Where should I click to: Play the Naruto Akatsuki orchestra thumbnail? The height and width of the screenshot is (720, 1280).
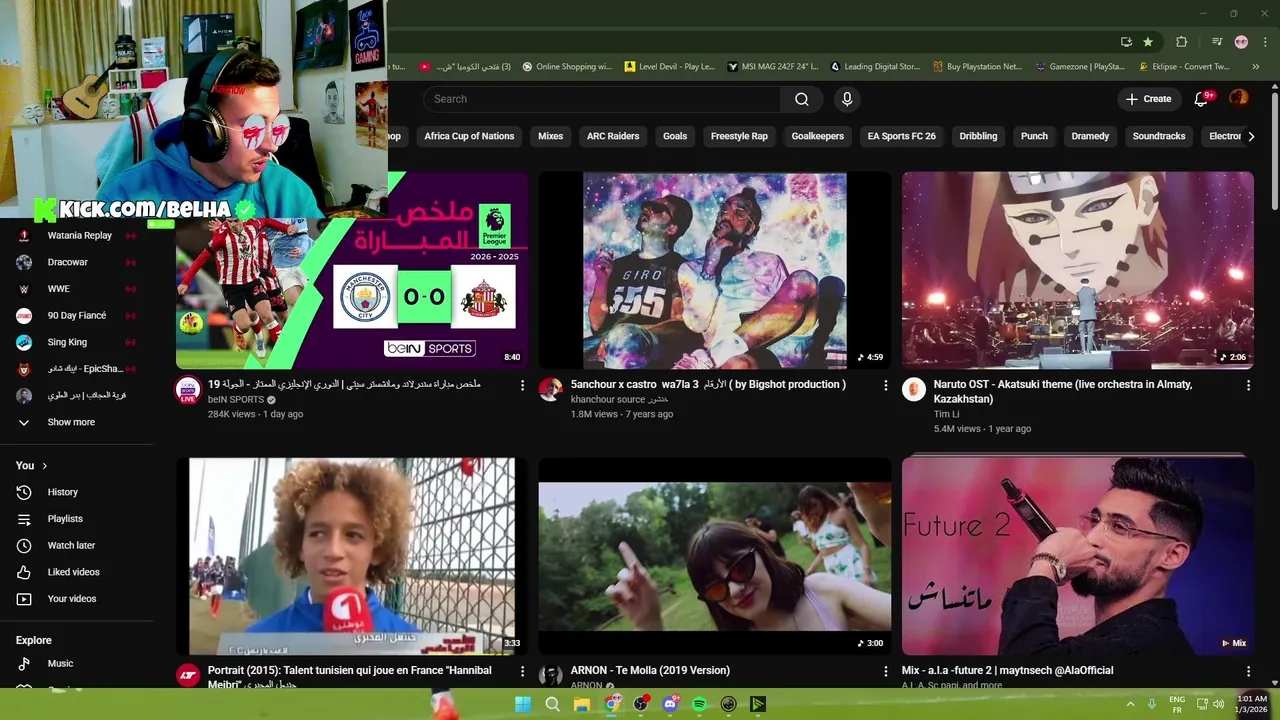tap(1078, 271)
